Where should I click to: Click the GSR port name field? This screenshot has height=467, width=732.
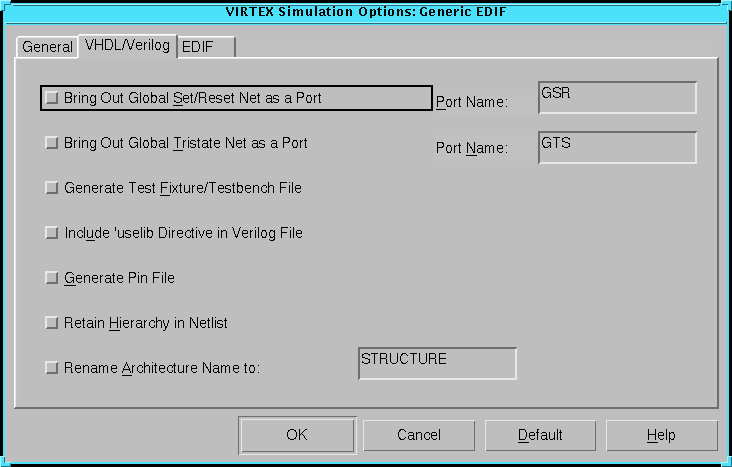pos(616,98)
